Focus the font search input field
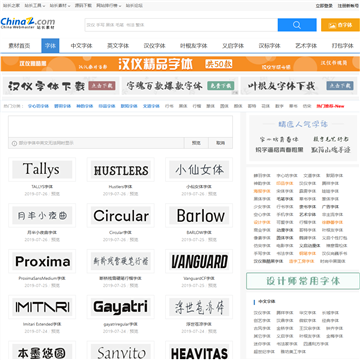Viewport: 360px width, 360px height. pyautogui.click(x=181, y=25)
